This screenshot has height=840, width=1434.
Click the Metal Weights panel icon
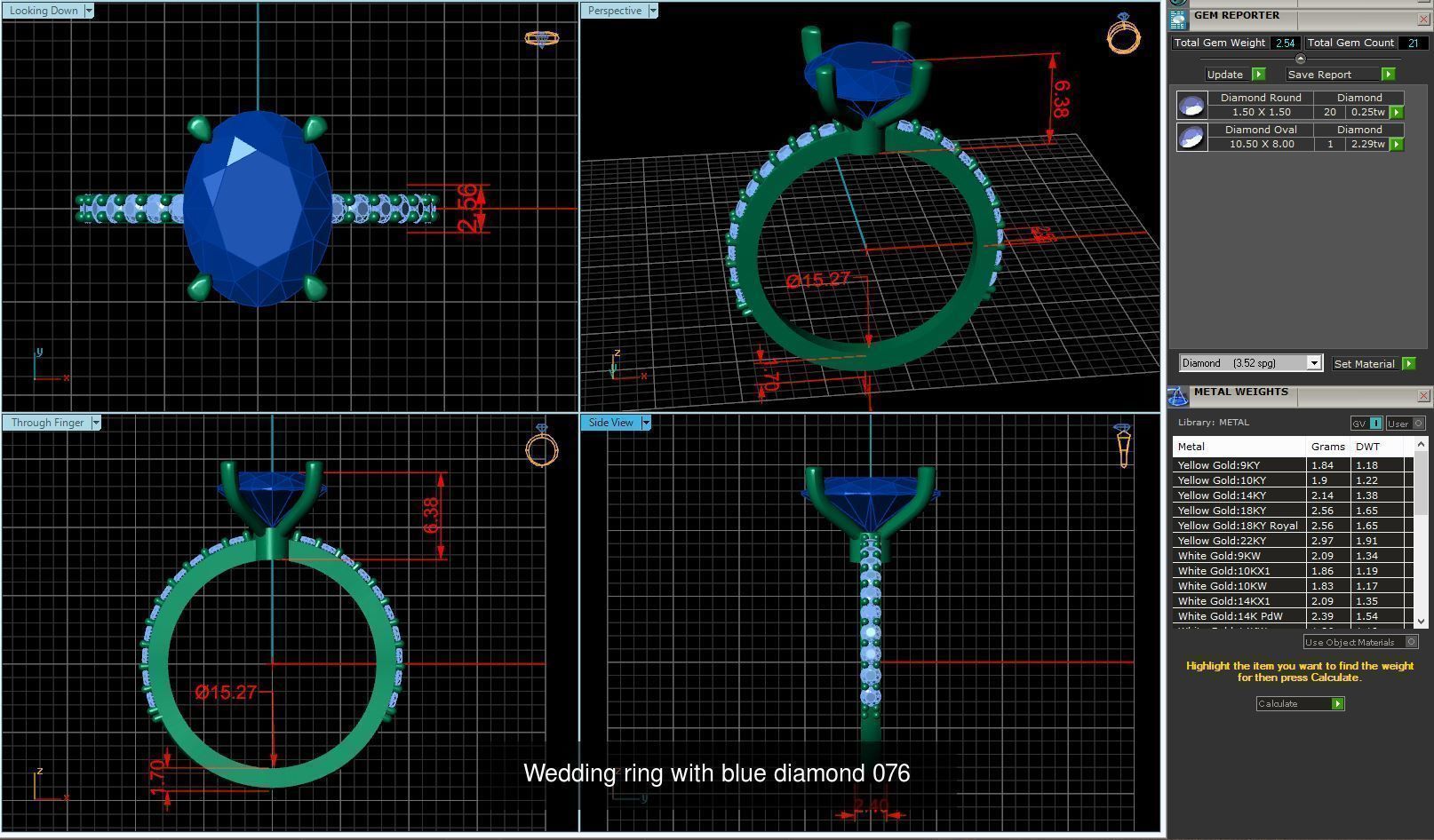pos(1178,395)
